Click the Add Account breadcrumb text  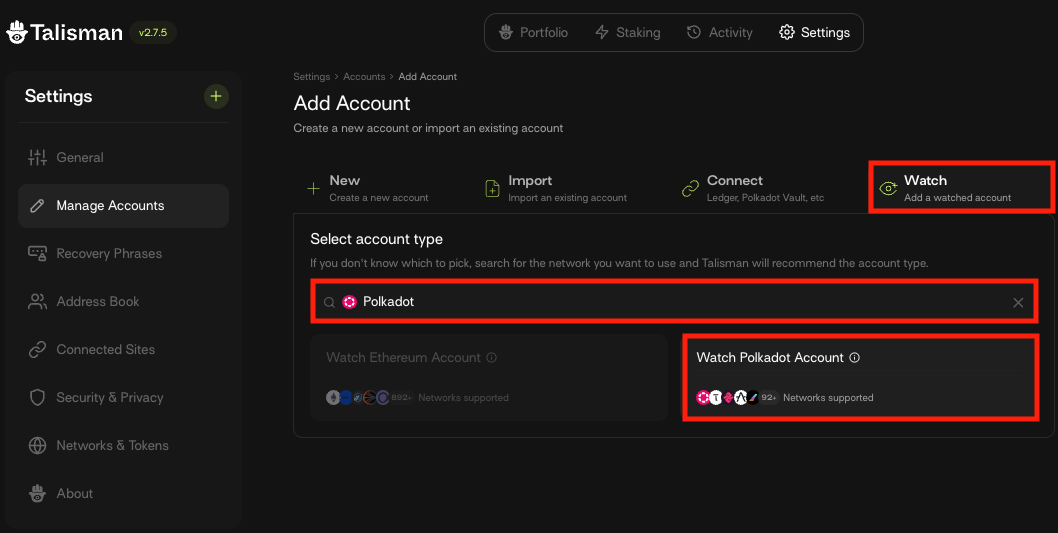(x=428, y=77)
